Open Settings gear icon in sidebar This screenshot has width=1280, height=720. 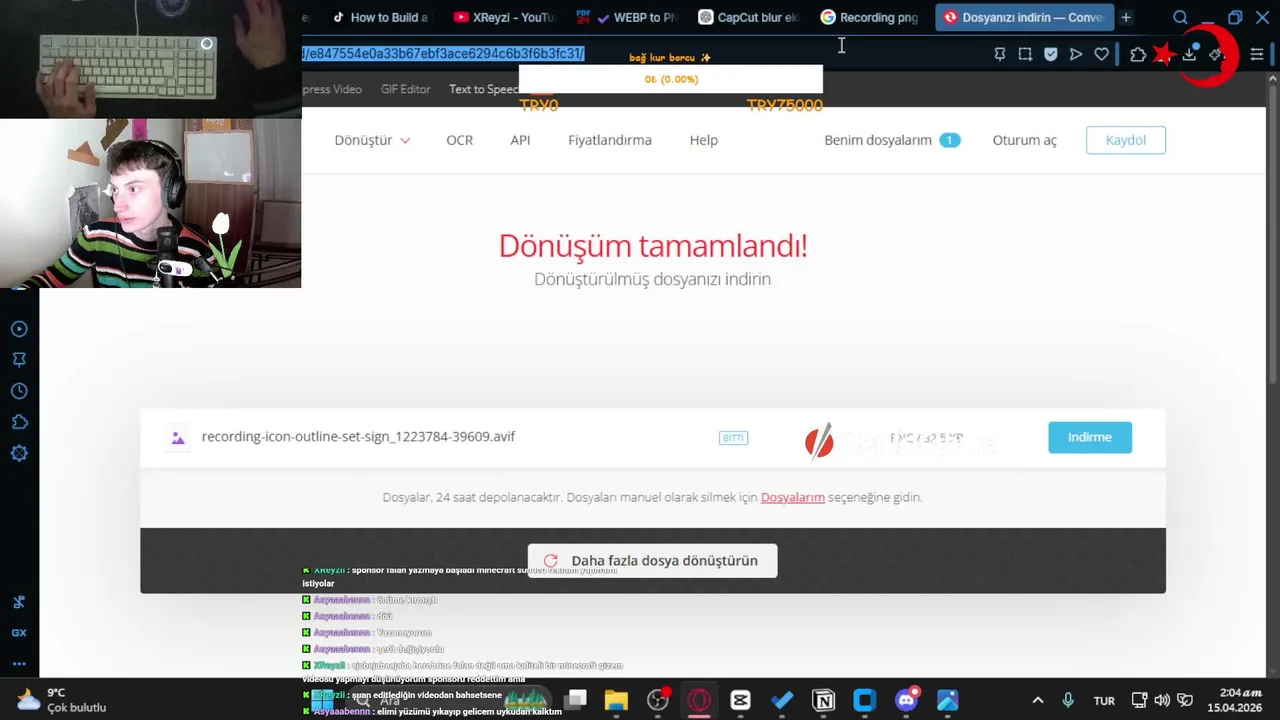(x=19, y=453)
